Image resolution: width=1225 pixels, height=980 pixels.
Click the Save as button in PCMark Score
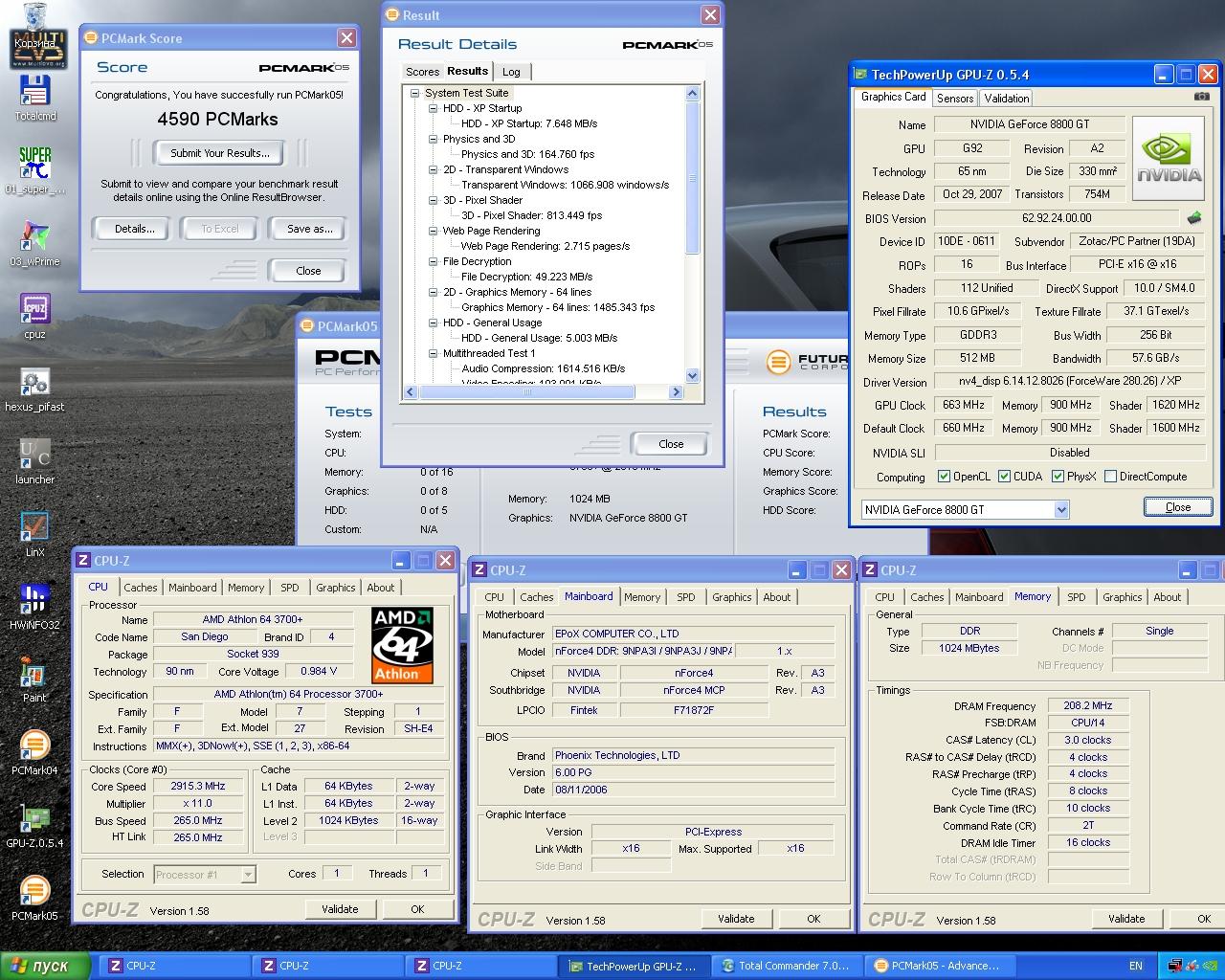point(309,229)
